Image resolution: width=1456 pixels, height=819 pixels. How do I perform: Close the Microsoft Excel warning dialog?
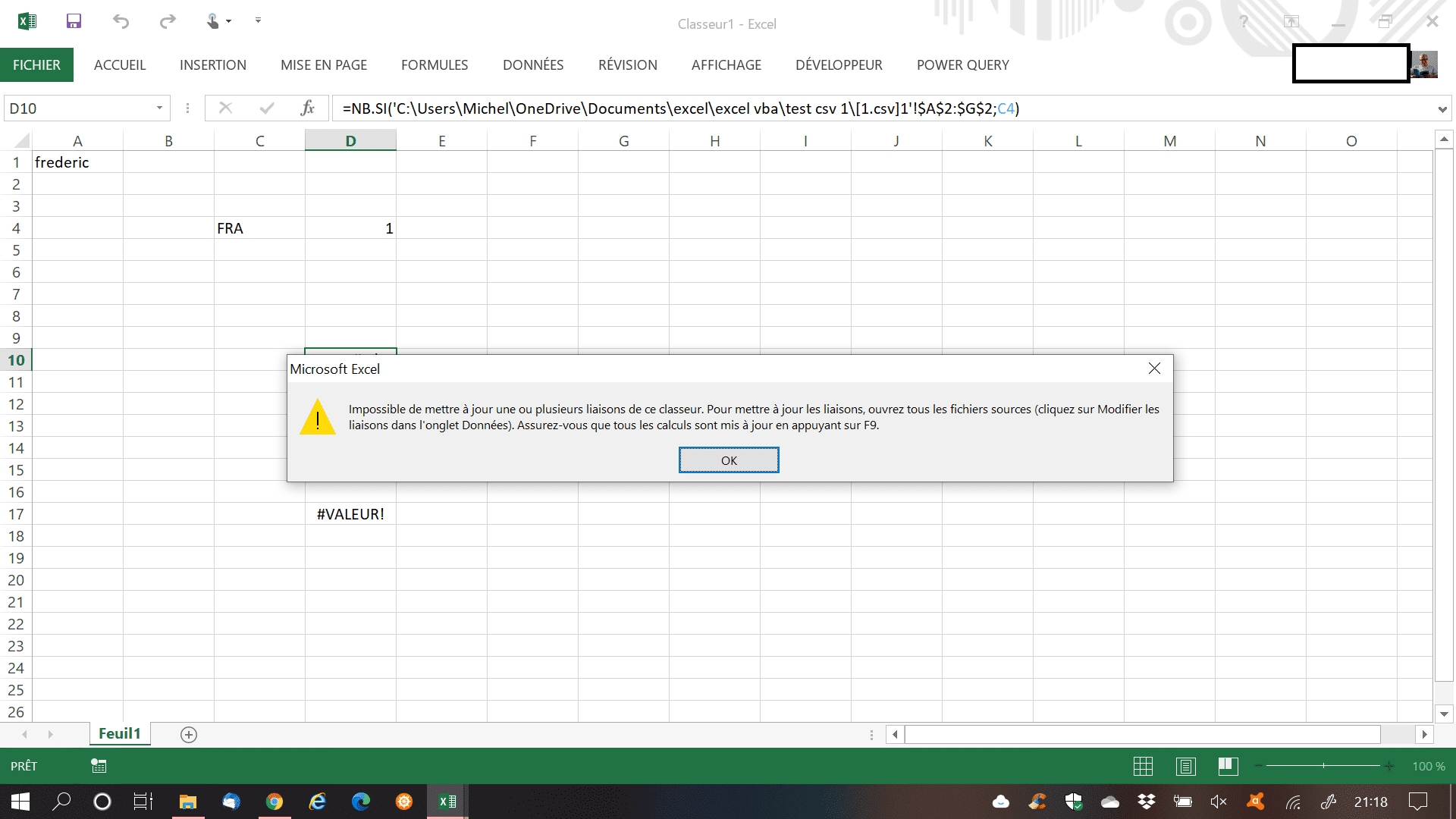(x=1154, y=369)
